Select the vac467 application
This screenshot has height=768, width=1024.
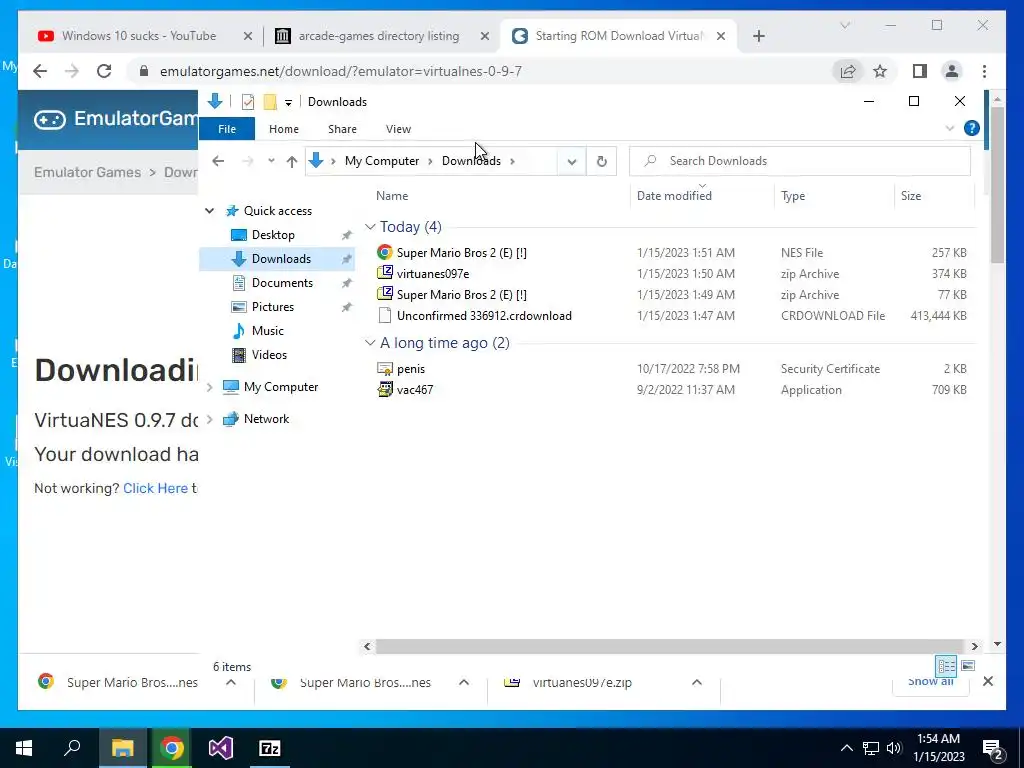pos(415,390)
